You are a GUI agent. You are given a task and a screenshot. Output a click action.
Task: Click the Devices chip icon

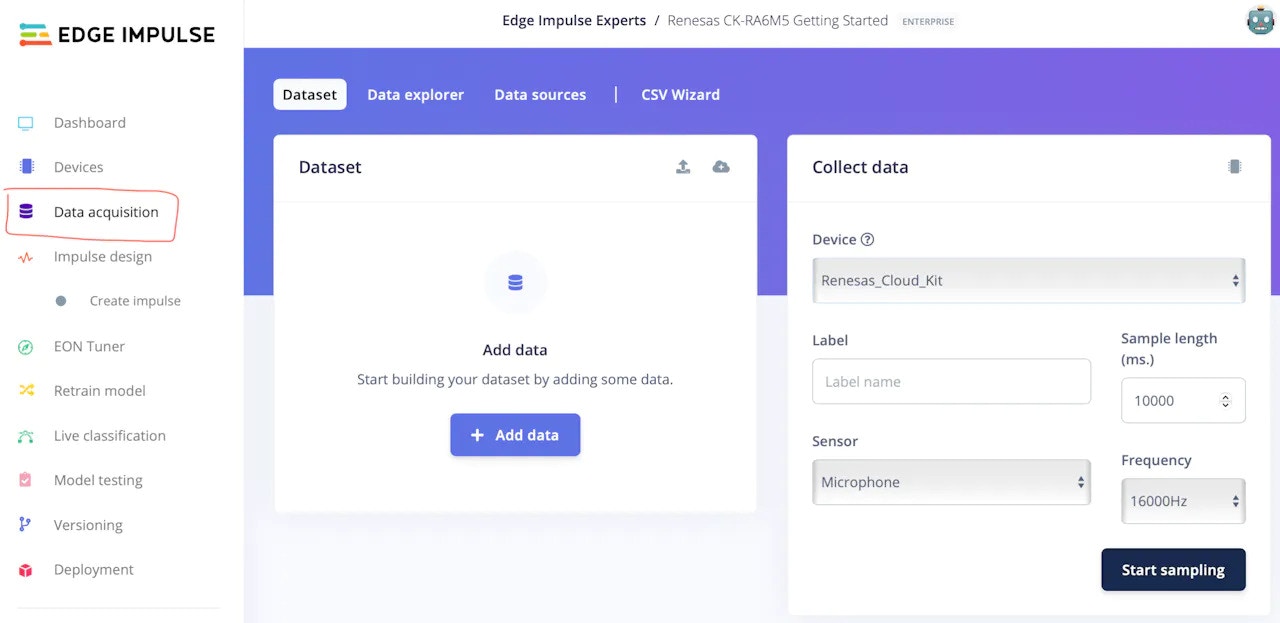pyautogui.click(x=26, y=167)
